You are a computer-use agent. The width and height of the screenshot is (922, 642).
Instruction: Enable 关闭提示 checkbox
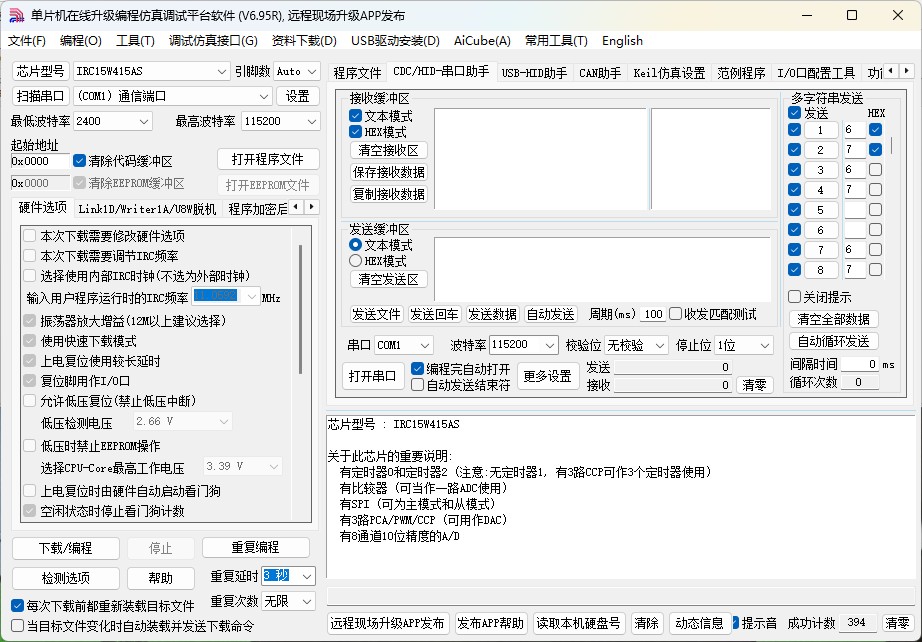(795, 297)
